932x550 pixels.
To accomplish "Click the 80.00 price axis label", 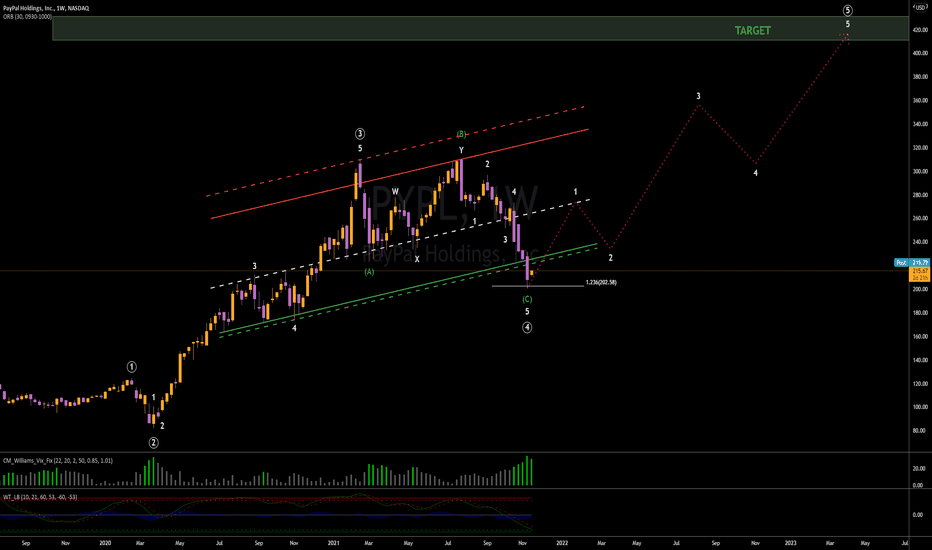I will [x=921, y=430].
